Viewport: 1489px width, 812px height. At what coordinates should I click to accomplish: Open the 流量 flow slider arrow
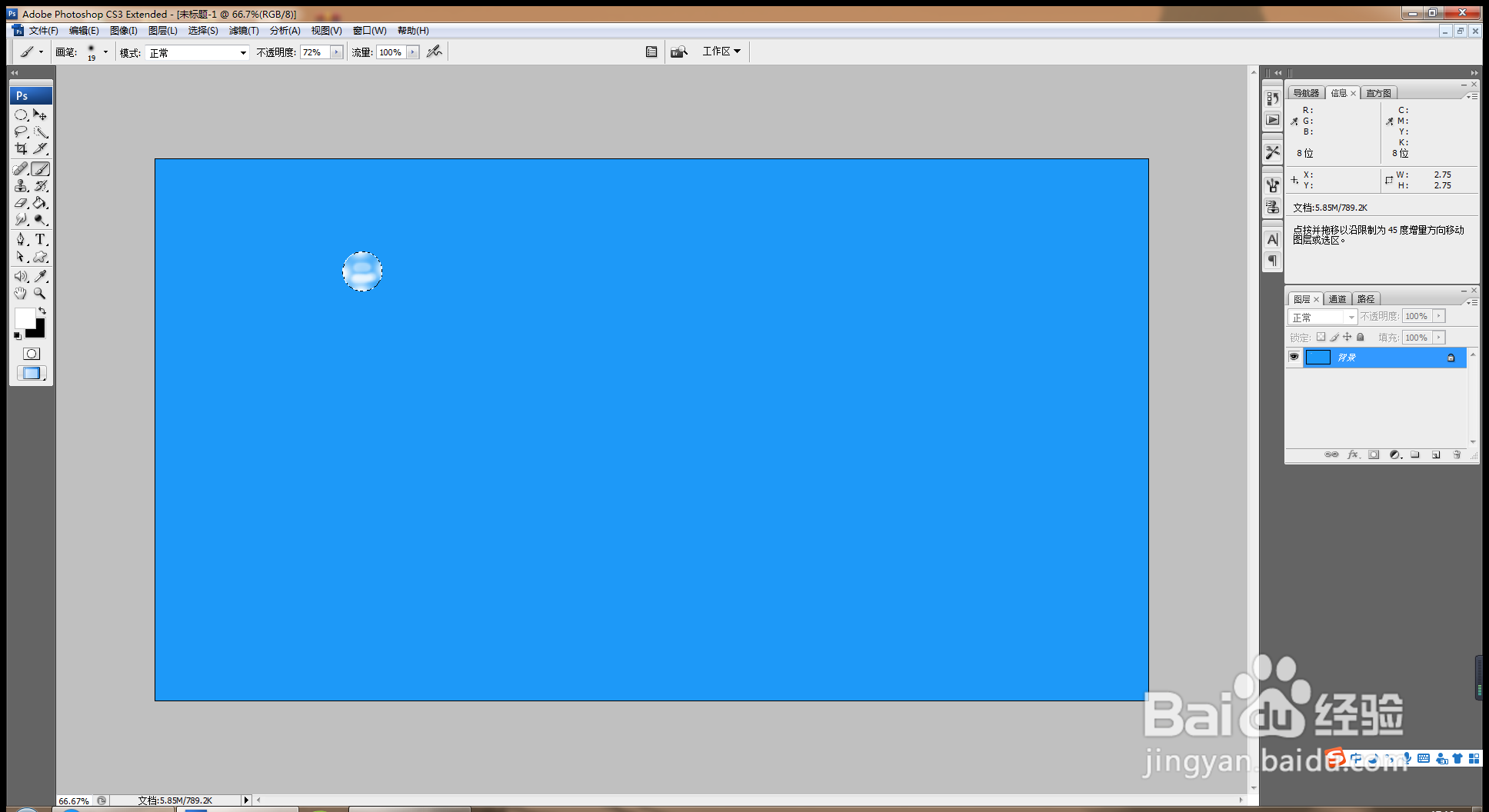point(413,52)
